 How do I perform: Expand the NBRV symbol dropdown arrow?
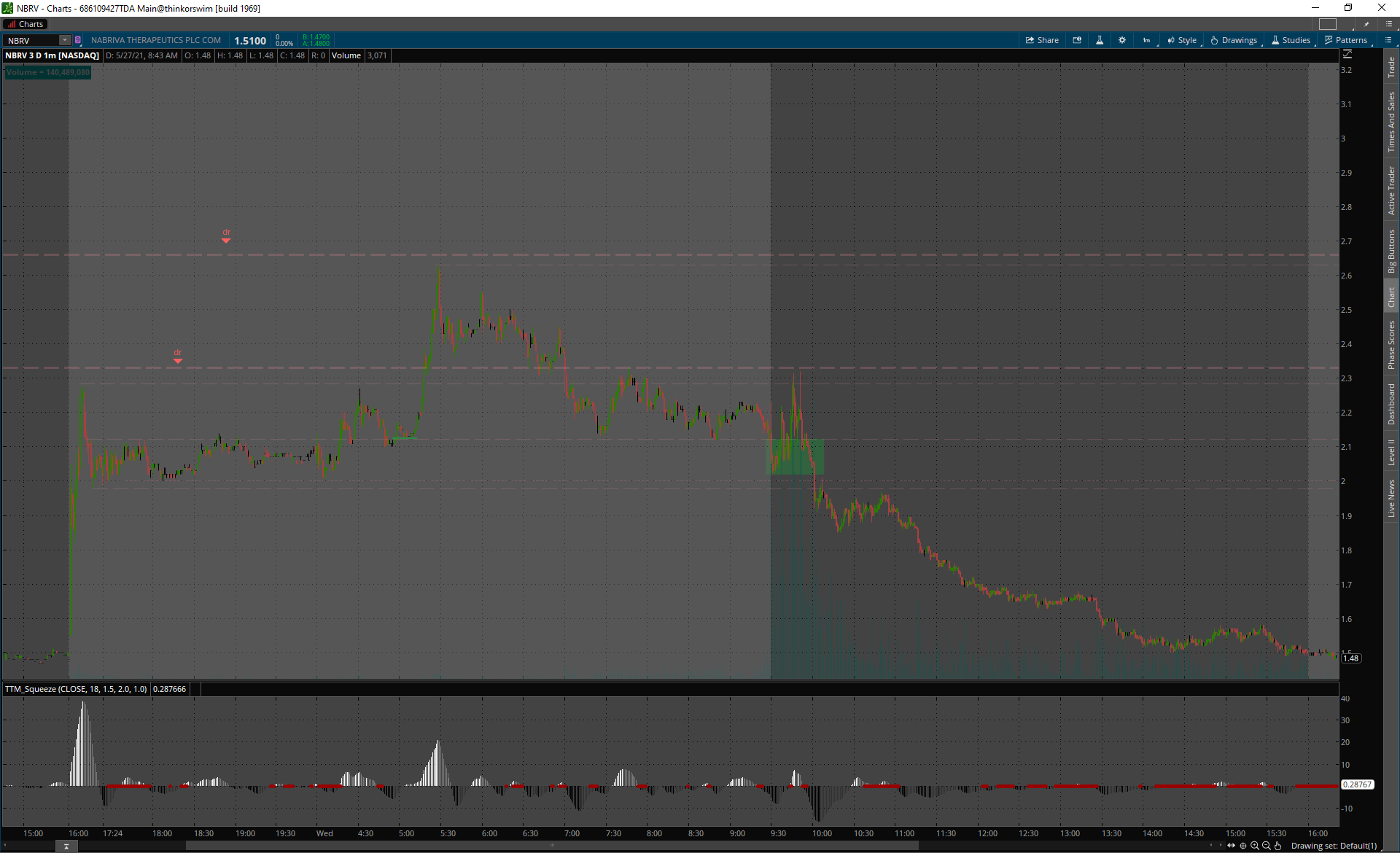[65, 40]
